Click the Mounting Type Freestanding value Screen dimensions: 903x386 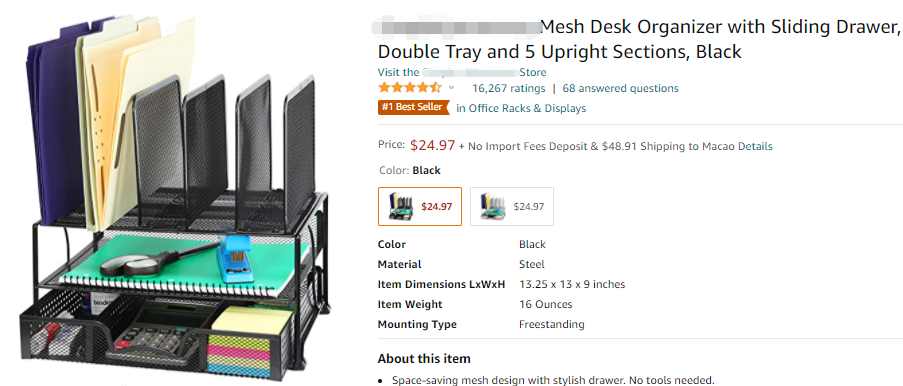[x=552, y=324]
